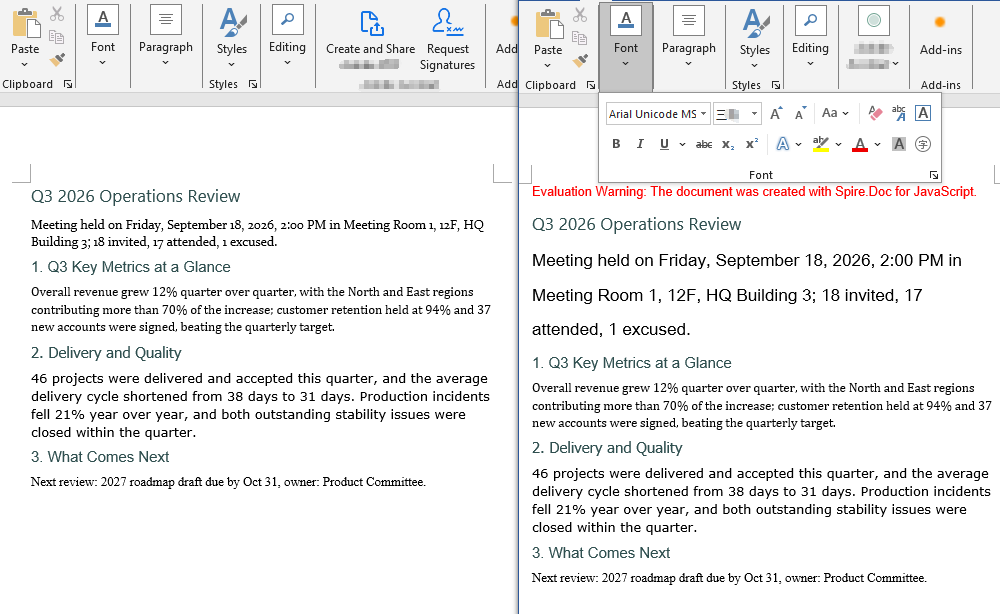Toggle Character Border boxed A button
The height and width of the screenshot is (614, 1000).
pos(923,113)
